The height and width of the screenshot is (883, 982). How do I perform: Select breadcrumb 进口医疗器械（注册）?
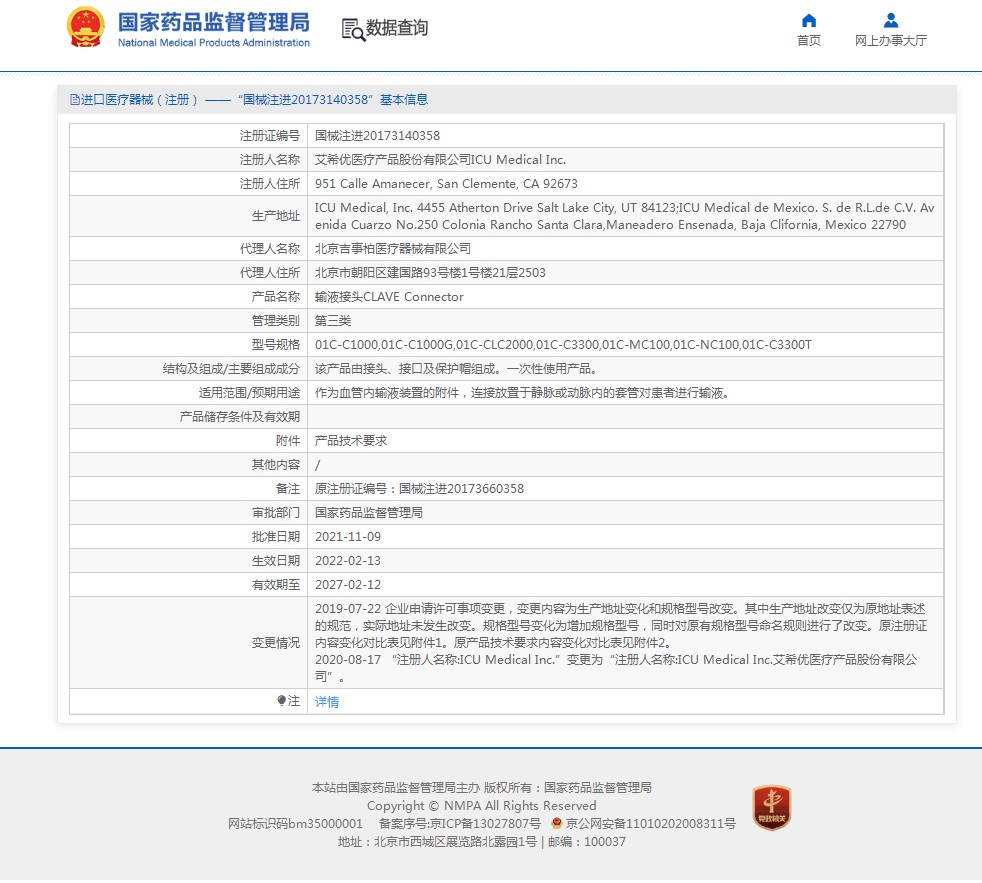139,100
